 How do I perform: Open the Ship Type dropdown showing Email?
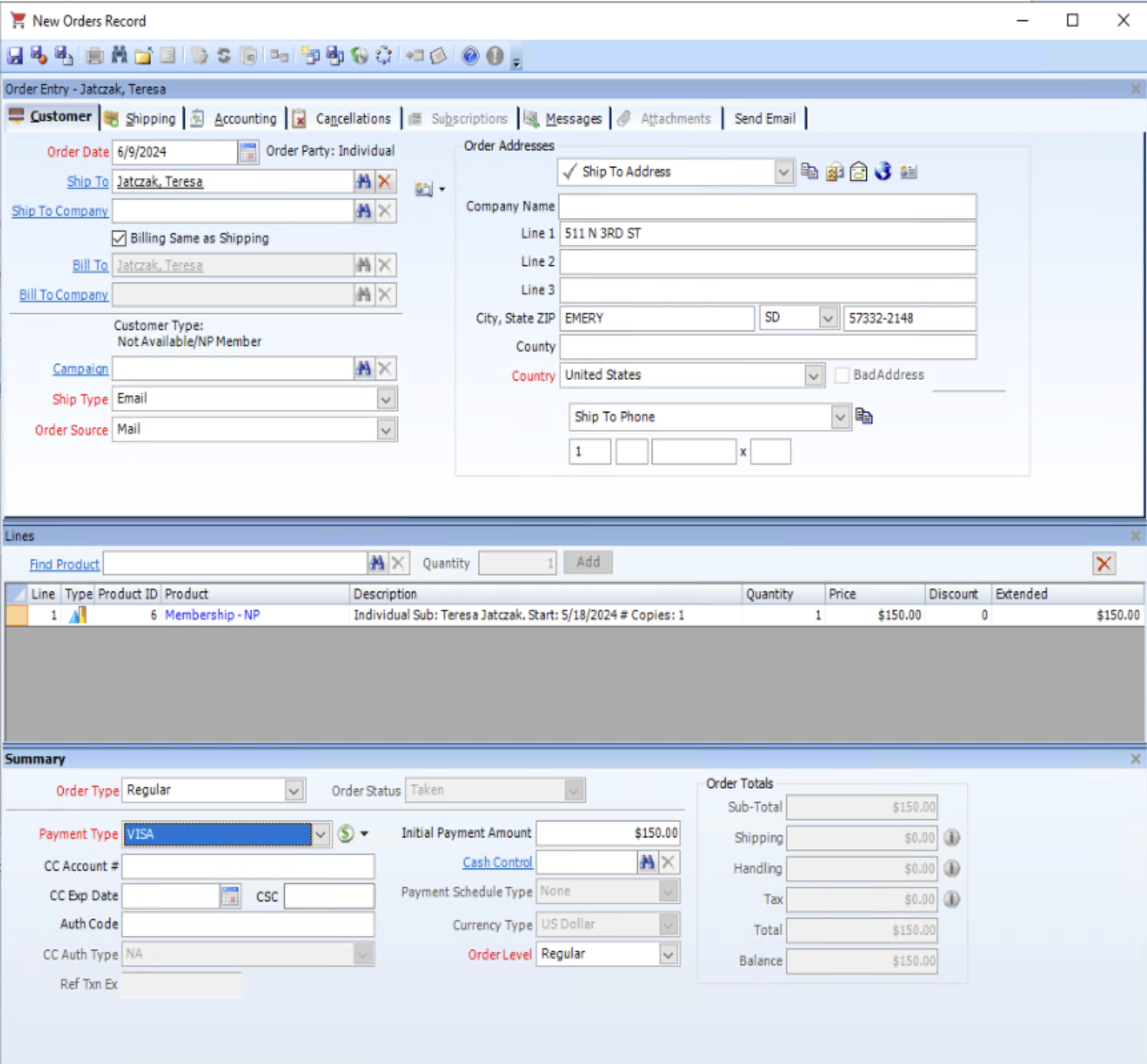click(x=386, y=398)
